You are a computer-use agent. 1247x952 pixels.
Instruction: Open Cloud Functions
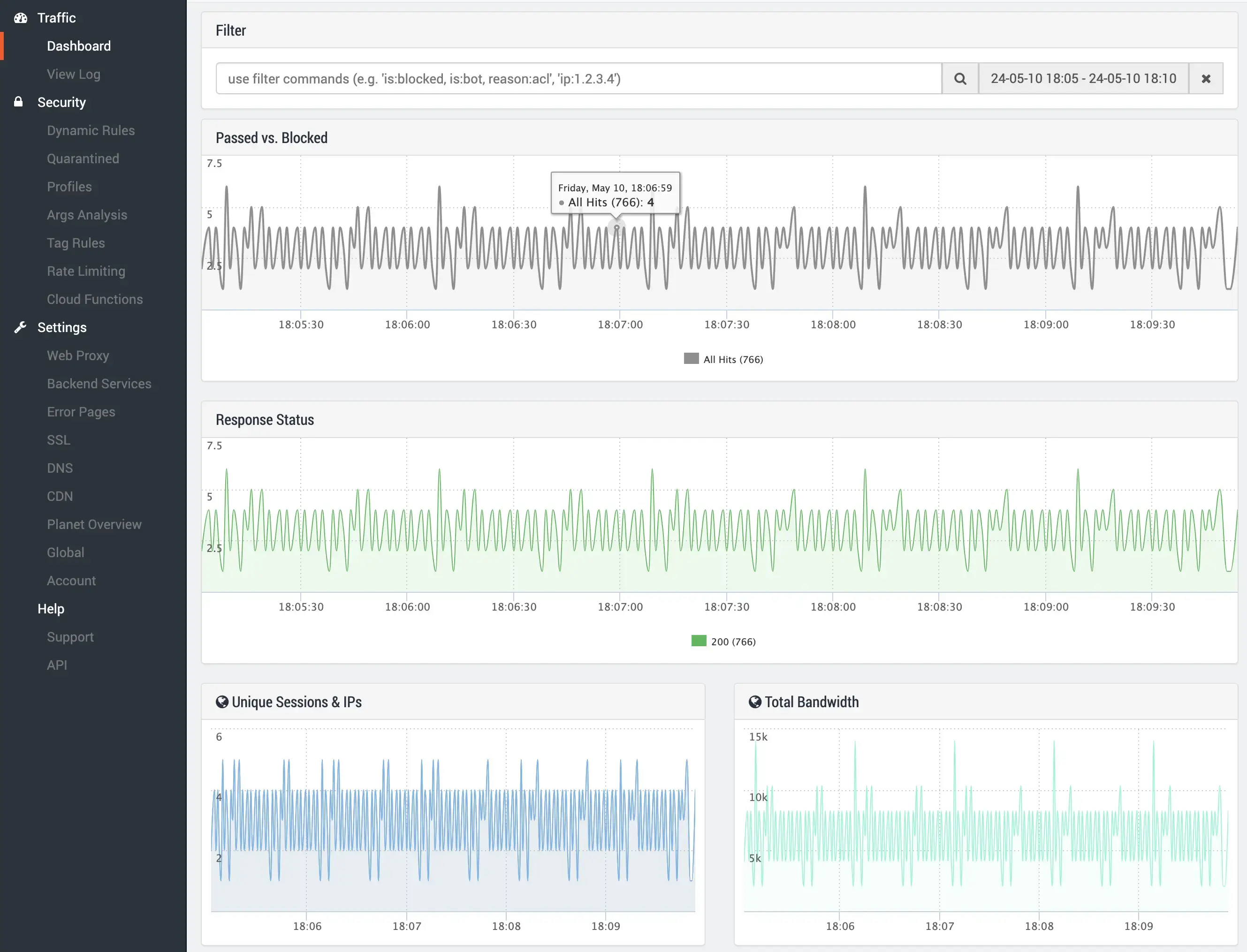tap(95, 299)
